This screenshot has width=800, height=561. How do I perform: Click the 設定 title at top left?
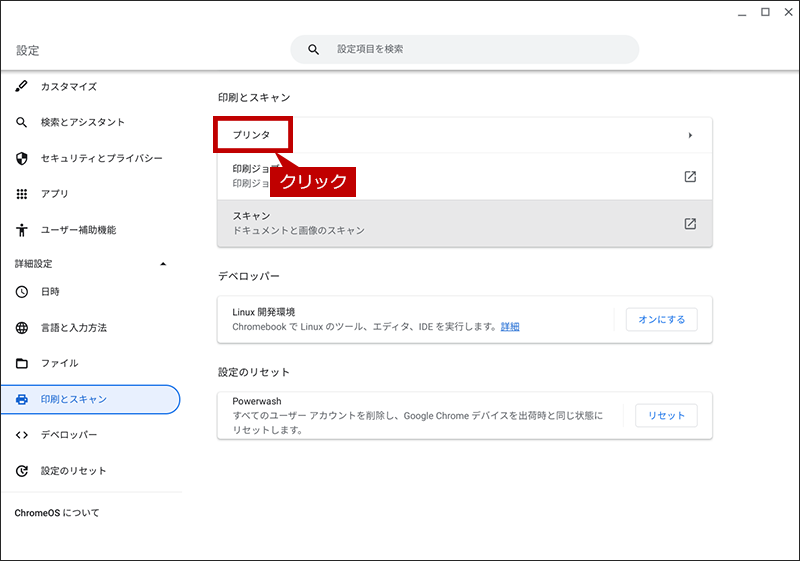28,50
